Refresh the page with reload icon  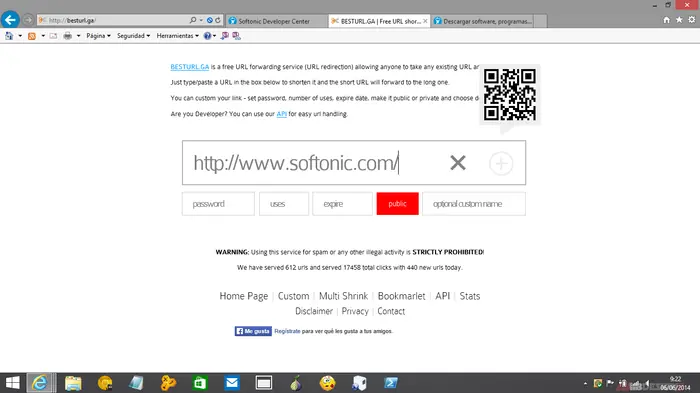(x=218, y=20)
